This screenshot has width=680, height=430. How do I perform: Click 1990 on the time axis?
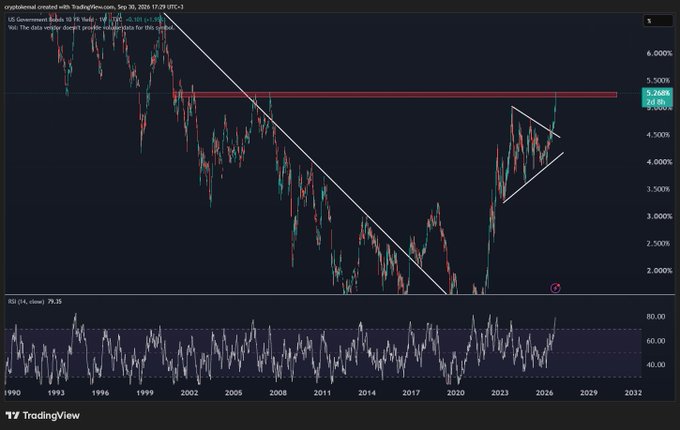[12, 393]
